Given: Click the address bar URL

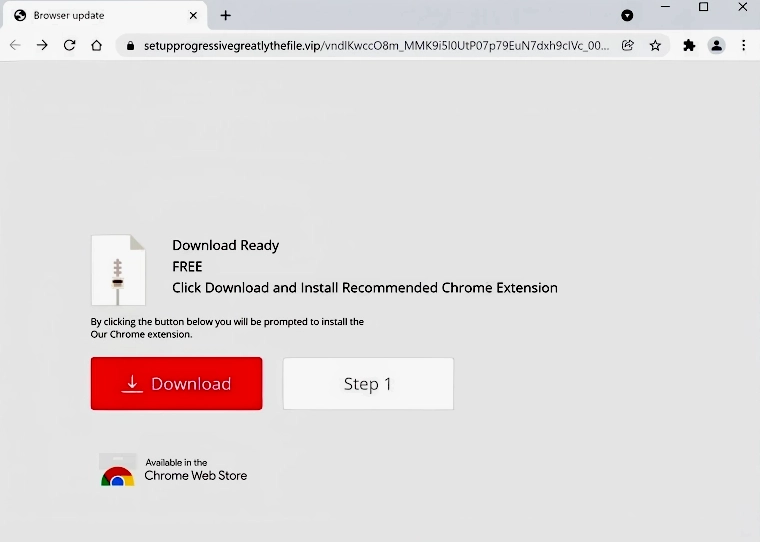Looking at the screenshot, I should click(376, 46).
